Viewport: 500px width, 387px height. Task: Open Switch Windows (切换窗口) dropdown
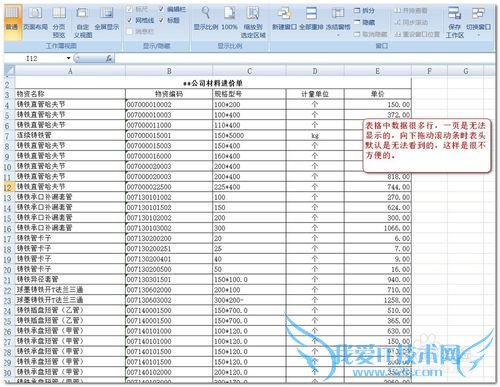(x=478, y=21)
